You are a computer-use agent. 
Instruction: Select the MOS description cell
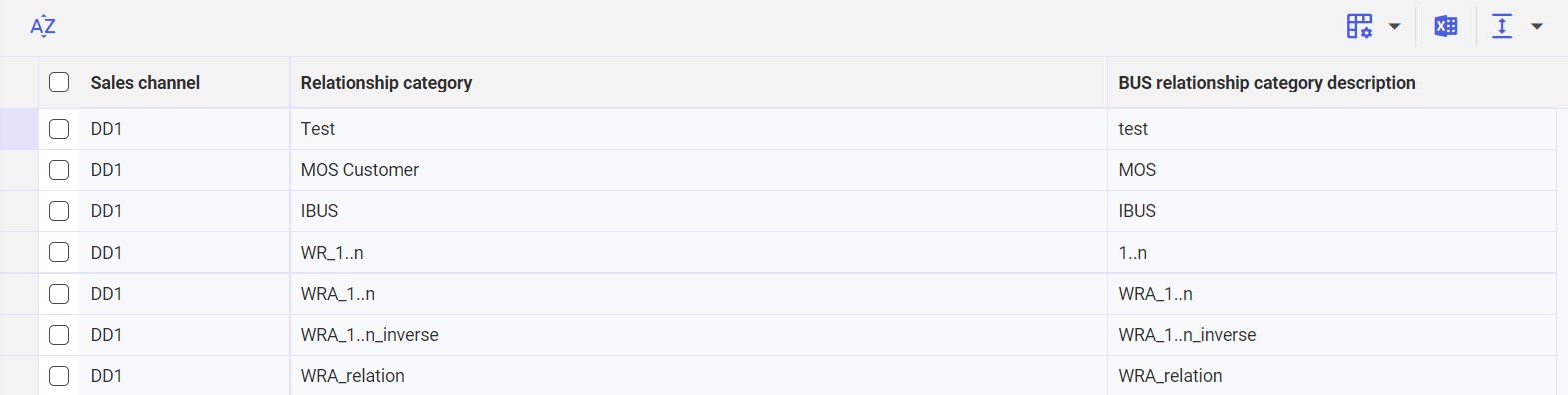click(x=1332, y=170)
